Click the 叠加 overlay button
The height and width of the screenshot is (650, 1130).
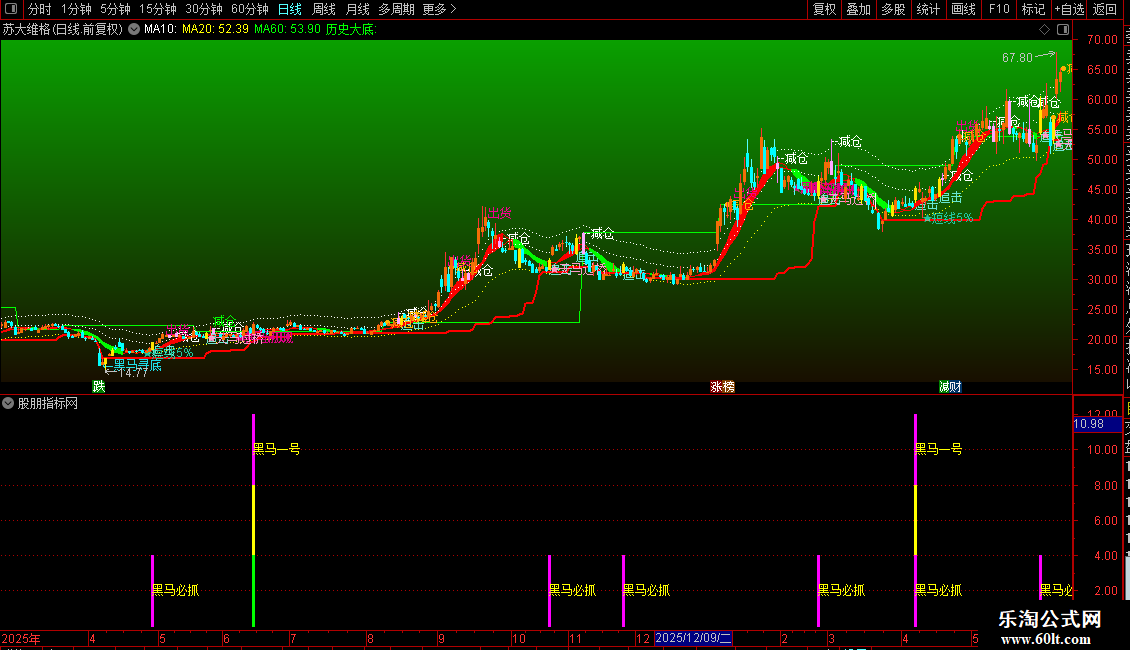click(x=858, y=9)
